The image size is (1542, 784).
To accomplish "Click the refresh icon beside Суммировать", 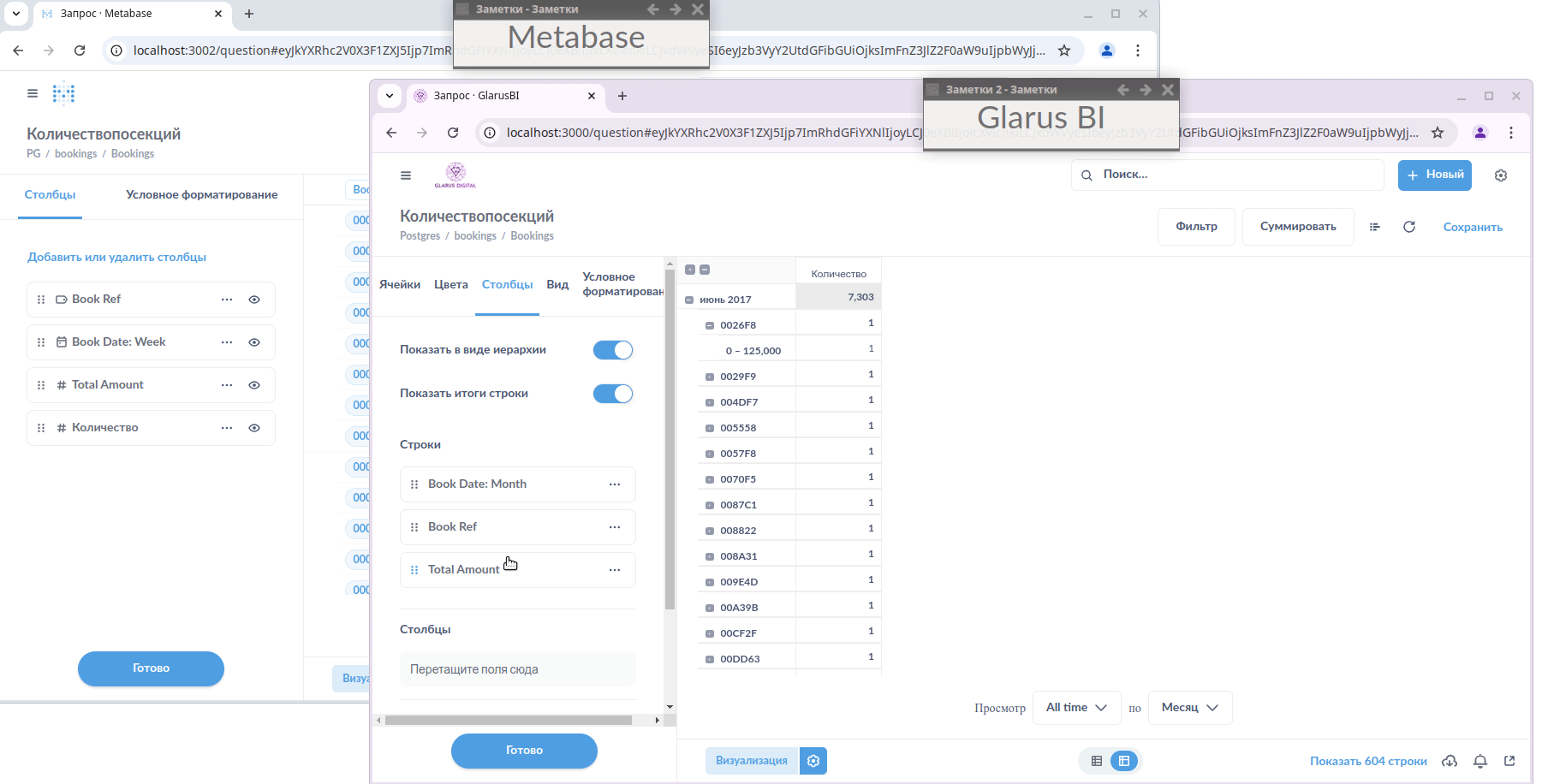I will point(1408,227).
